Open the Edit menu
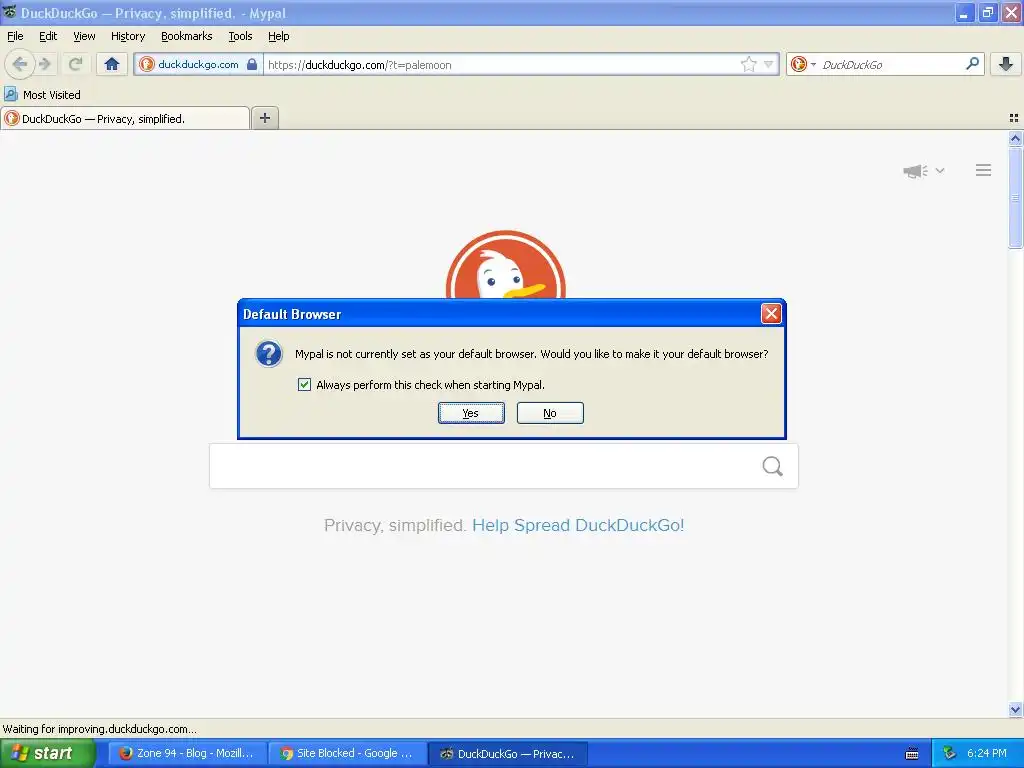Viewport: 1024px width, 768px height. pos(48,36)
